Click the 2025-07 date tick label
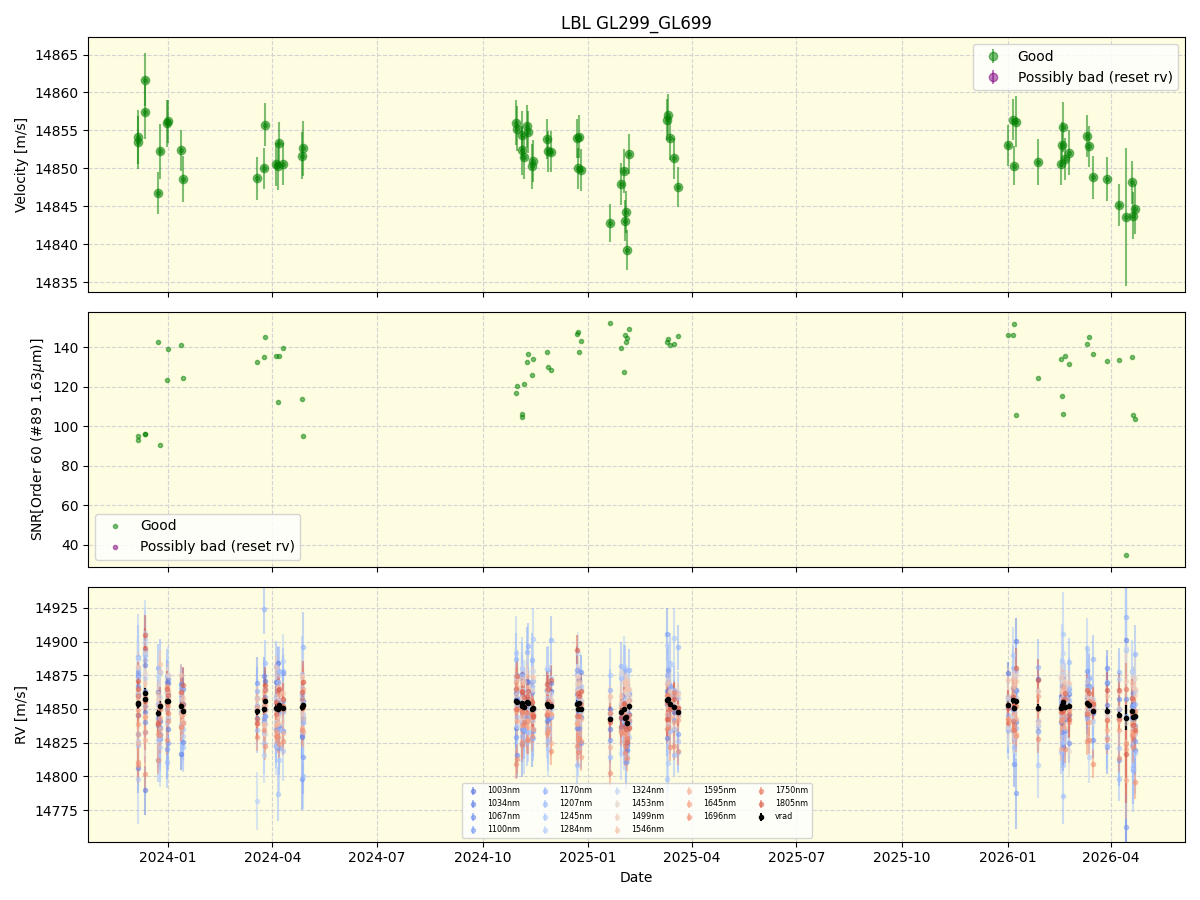The width and height of the screenshot is (1200, 900). coord(797,857)
